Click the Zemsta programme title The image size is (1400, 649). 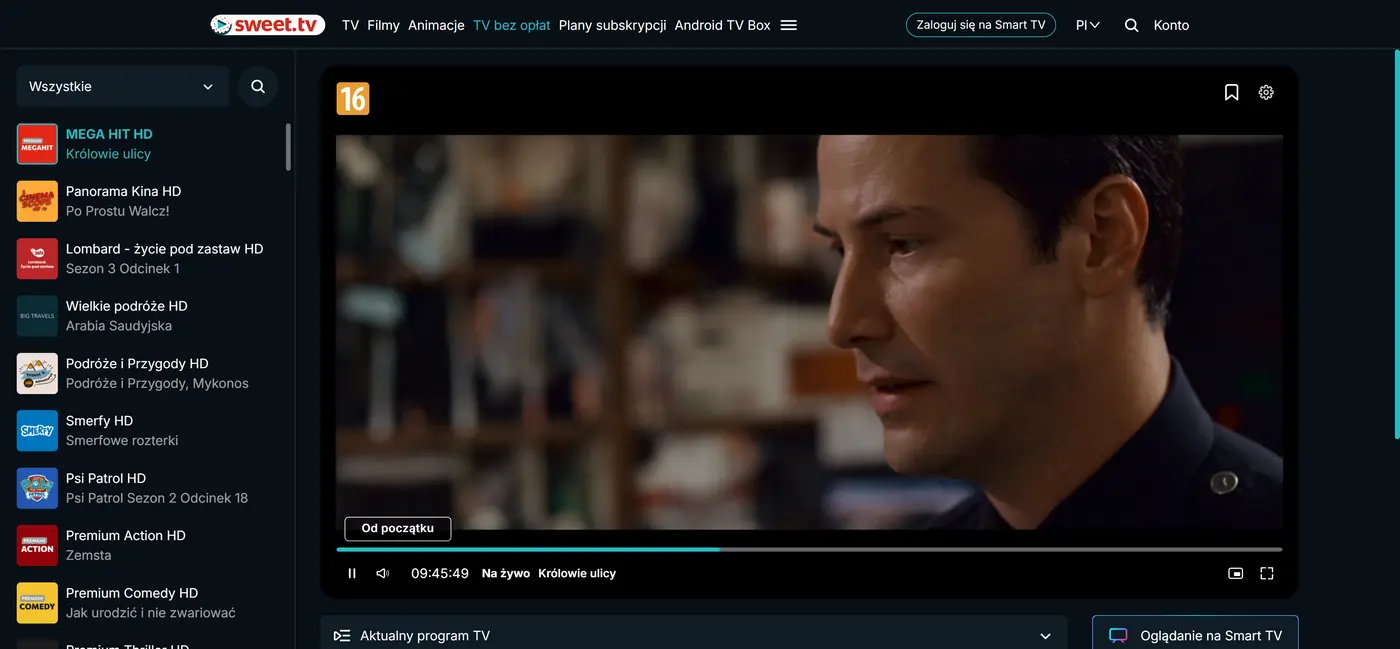89,555
